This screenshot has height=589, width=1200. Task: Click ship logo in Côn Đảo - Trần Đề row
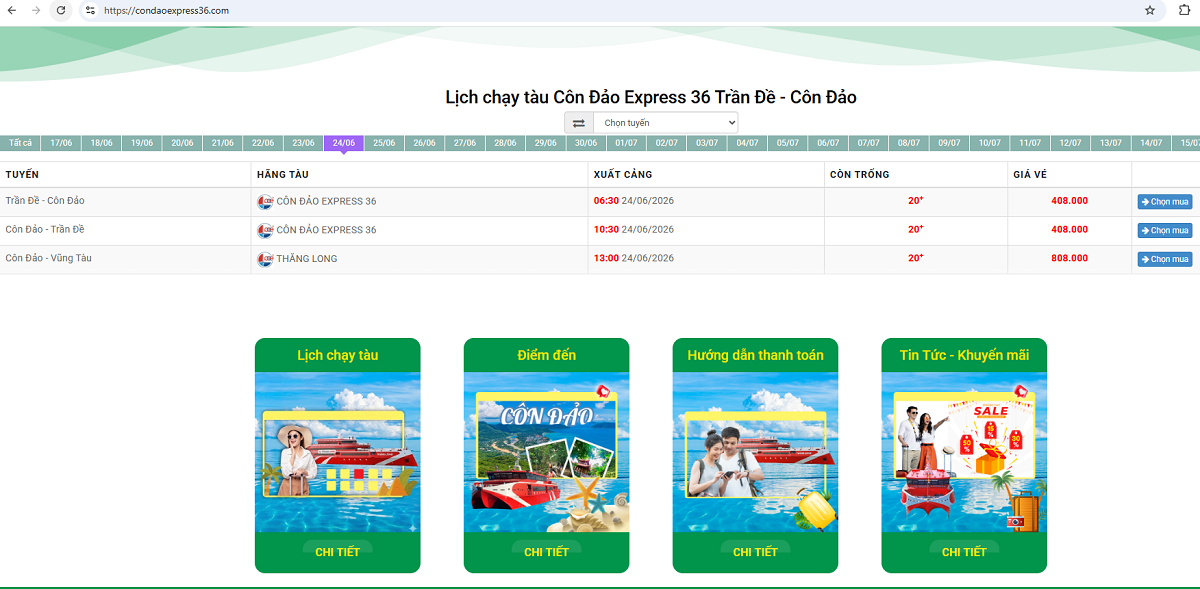pos(265,230)
